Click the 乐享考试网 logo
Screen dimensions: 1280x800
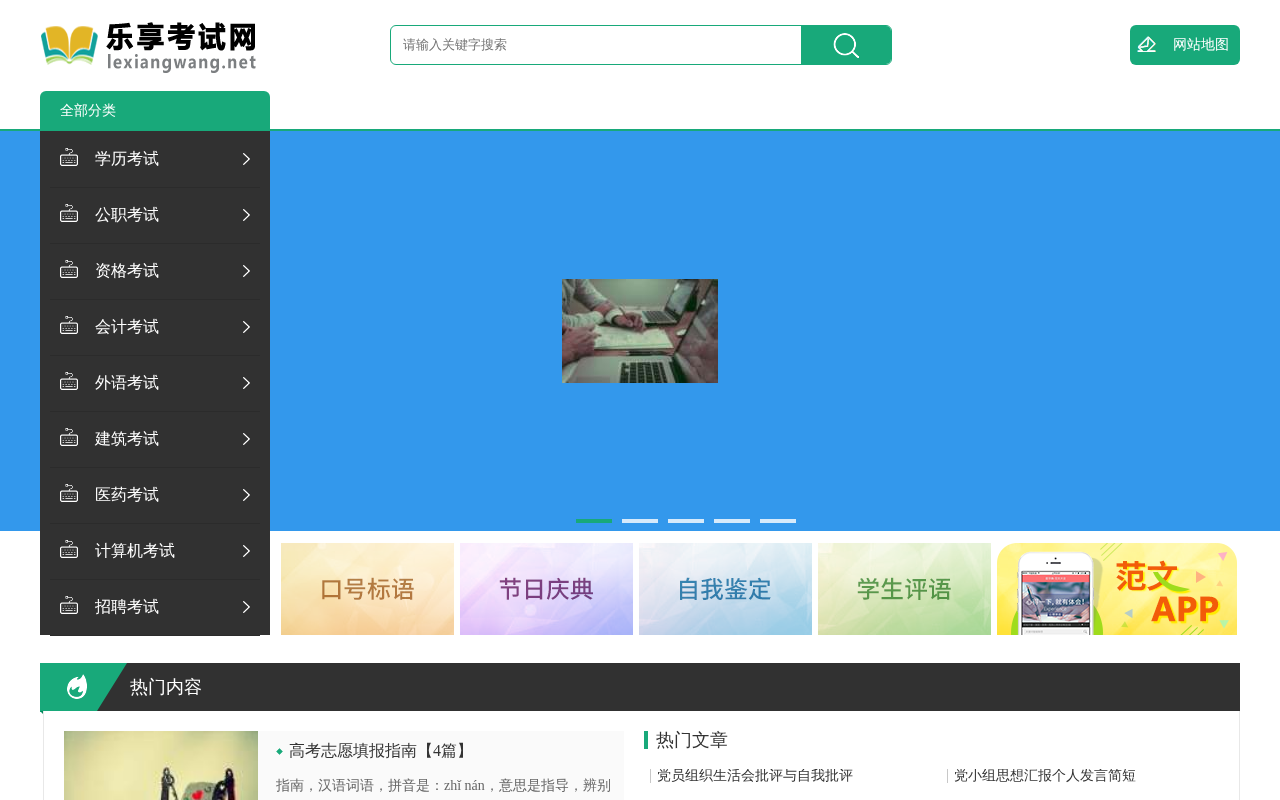tap(148, 48)
